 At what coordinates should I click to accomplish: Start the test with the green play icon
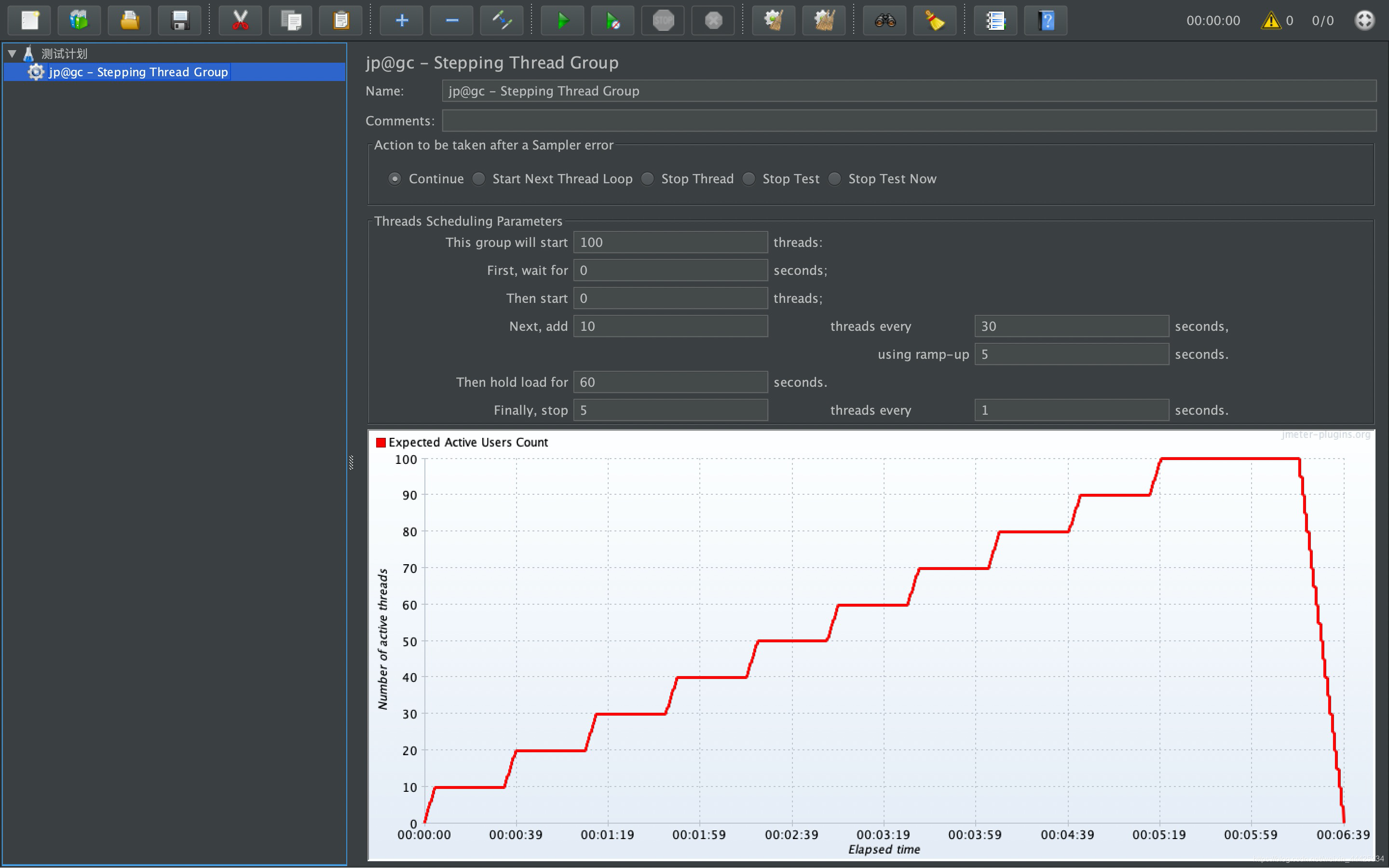pos(562,21)
